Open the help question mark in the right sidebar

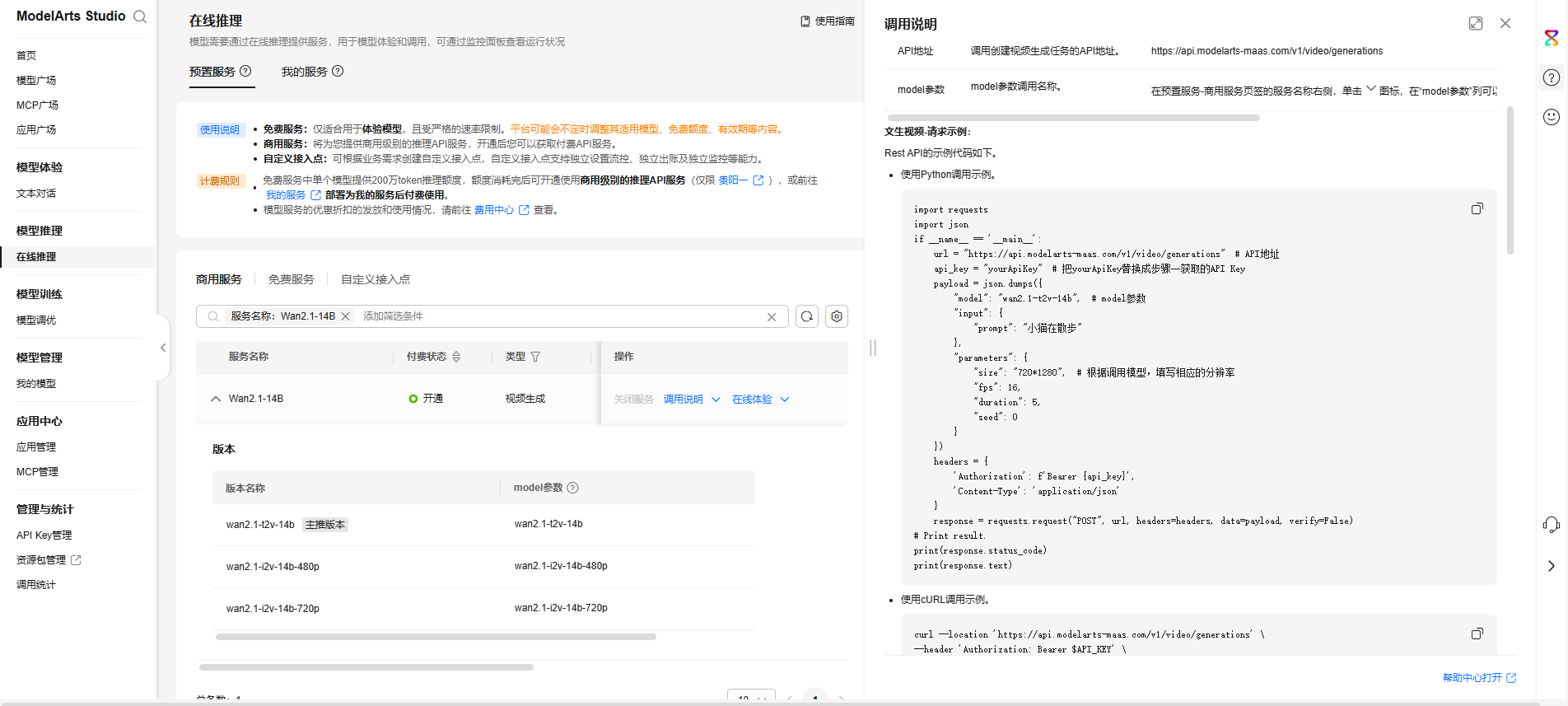click(1552, 77)
